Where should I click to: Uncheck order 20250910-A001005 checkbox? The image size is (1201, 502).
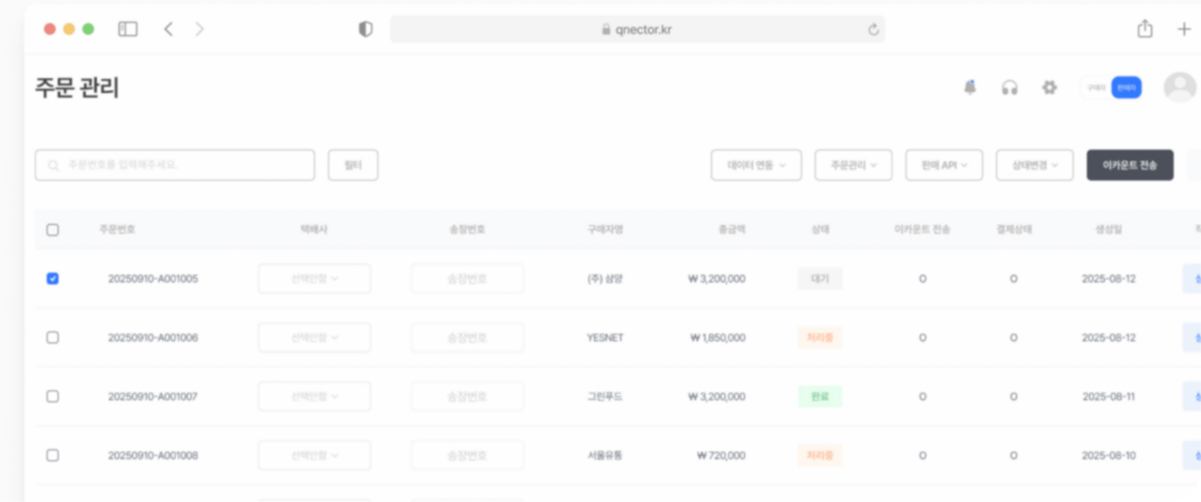coord(53,278)
